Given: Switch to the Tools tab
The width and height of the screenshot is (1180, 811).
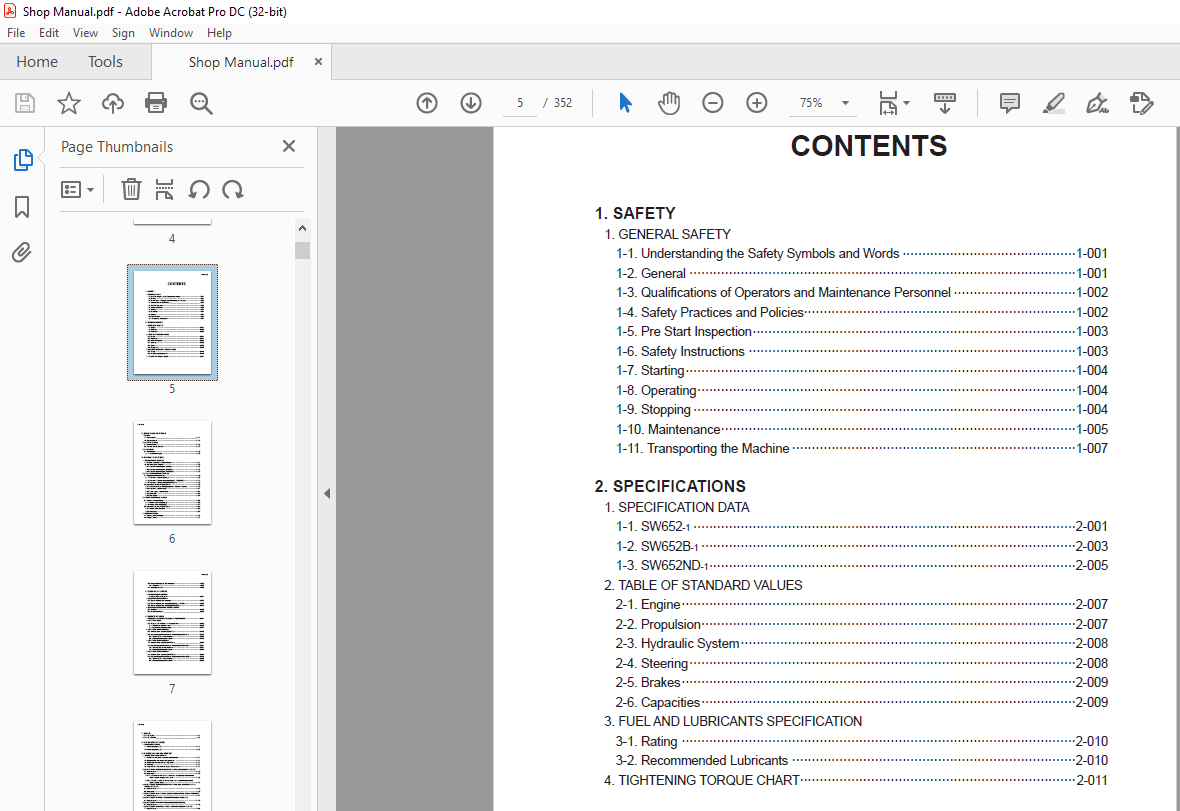Looking at the screenshot, I should (105, 62).
